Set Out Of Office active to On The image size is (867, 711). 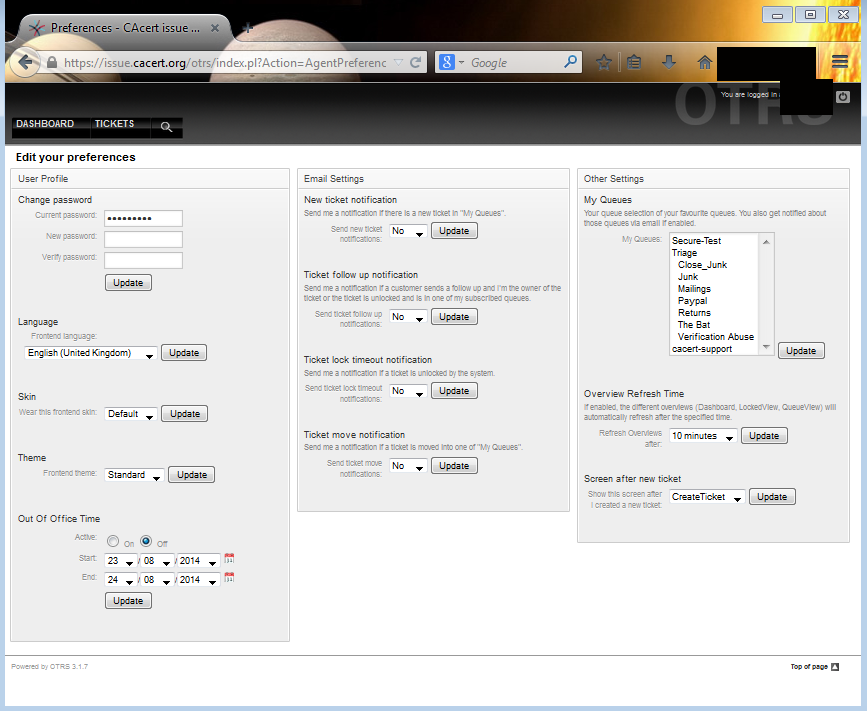pos(113,541)
